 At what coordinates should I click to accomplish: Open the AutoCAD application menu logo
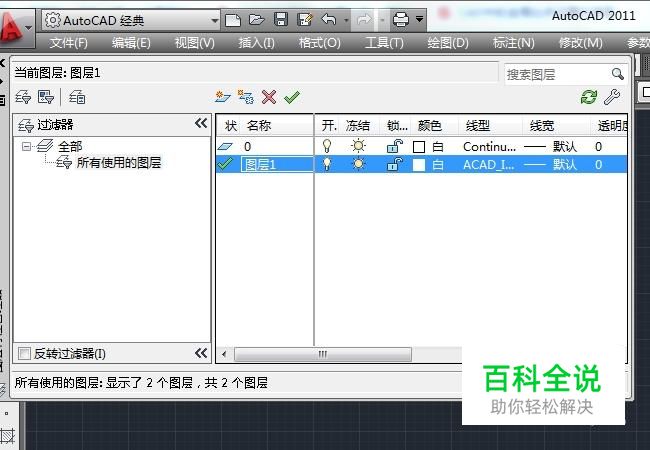[x=10, y=27]
